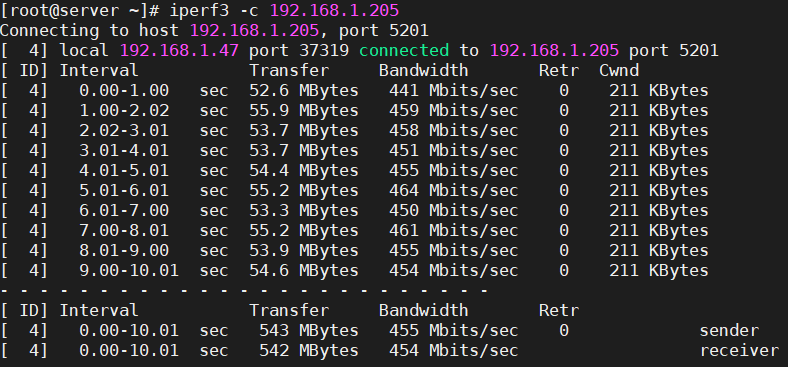Screen dimensions: 788x367
Task: Click the Cwnd column header
Action: tap(619, 70)
